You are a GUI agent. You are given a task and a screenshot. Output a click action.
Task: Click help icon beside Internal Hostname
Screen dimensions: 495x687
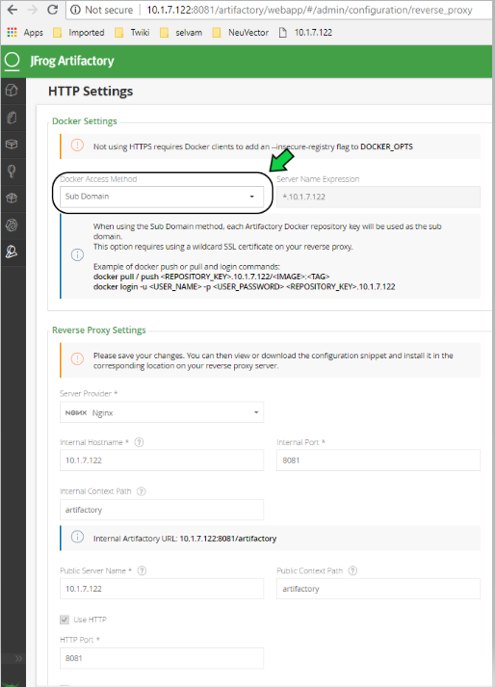coord(139,442)
